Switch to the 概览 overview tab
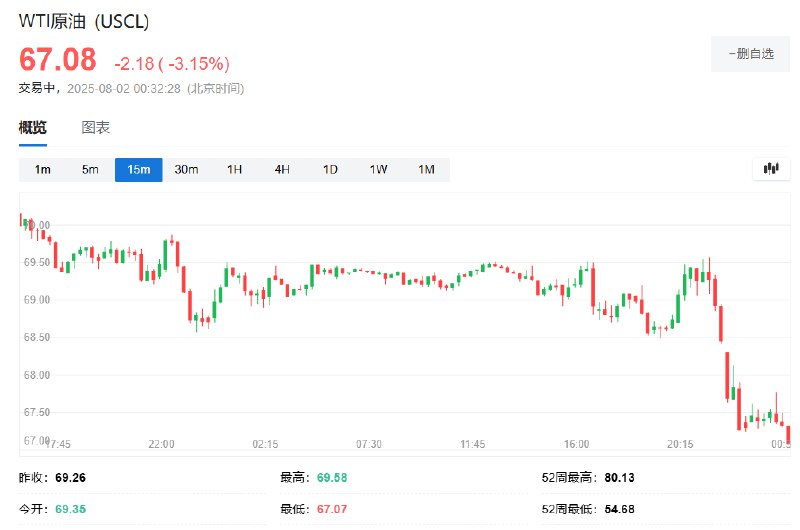Screen dimensions: 800x530 click(x=33, y=128)
